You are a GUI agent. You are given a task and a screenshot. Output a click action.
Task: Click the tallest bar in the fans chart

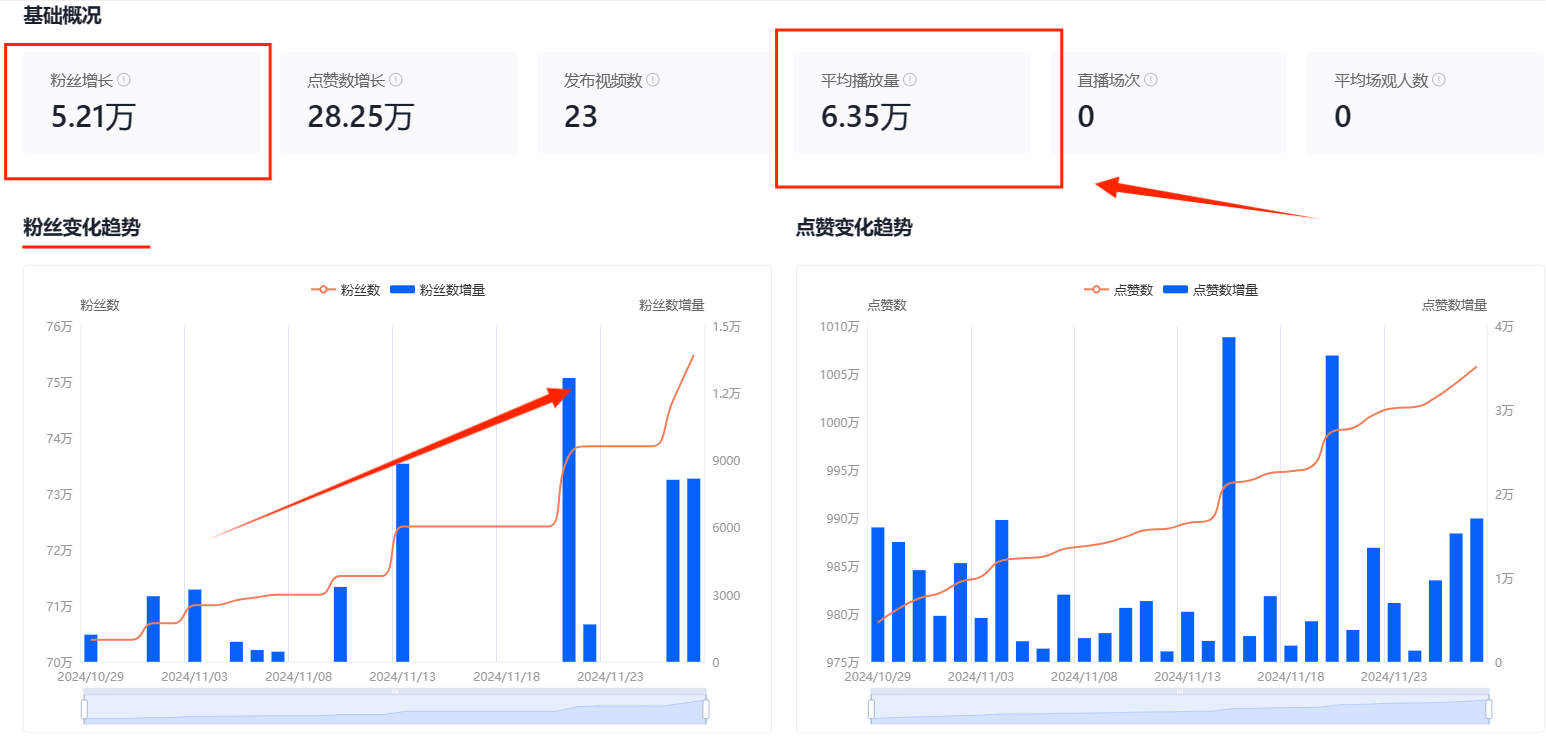[x=569, y=520]
